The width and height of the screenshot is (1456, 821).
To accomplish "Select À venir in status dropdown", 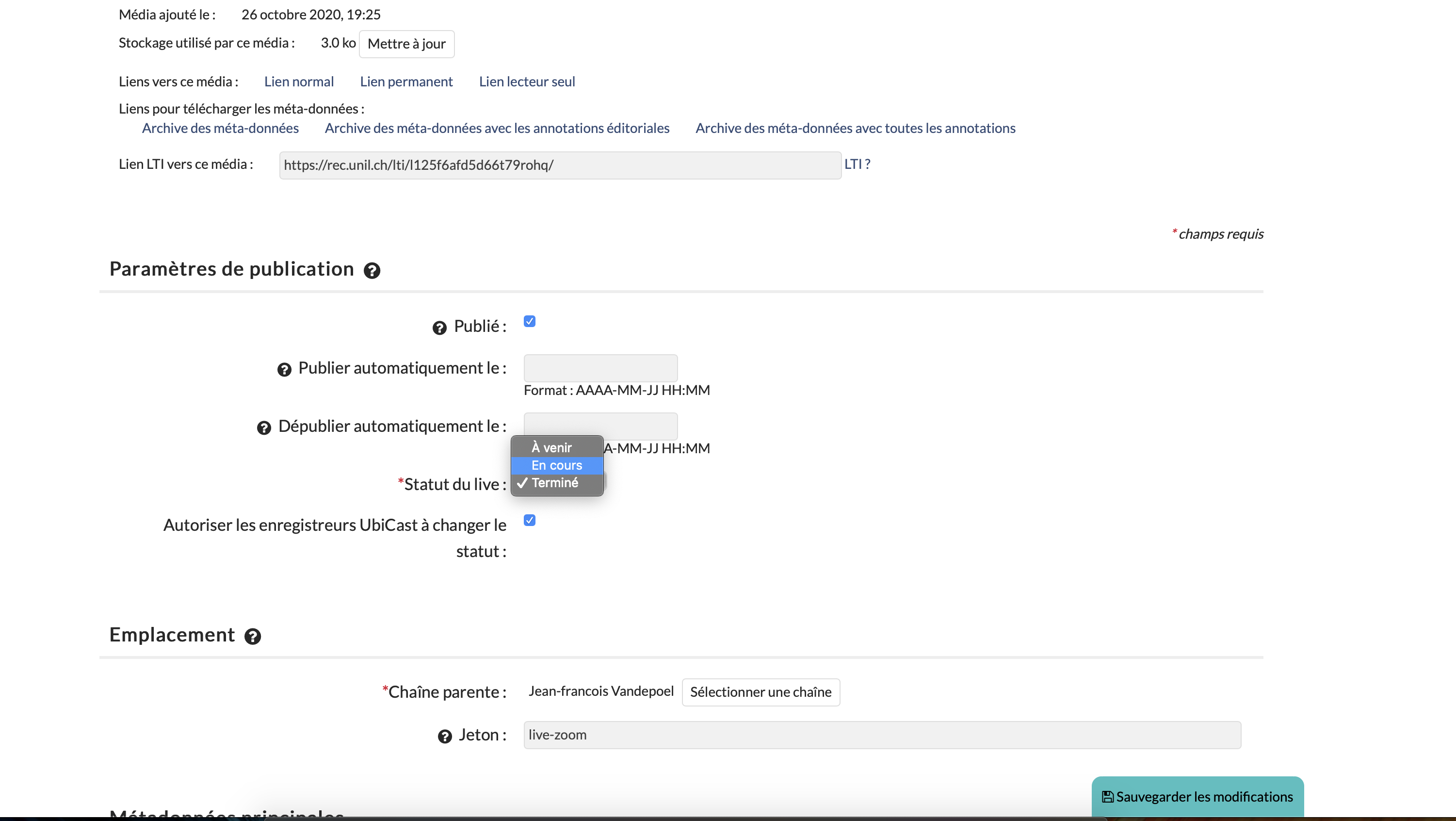I will (551, 448).
